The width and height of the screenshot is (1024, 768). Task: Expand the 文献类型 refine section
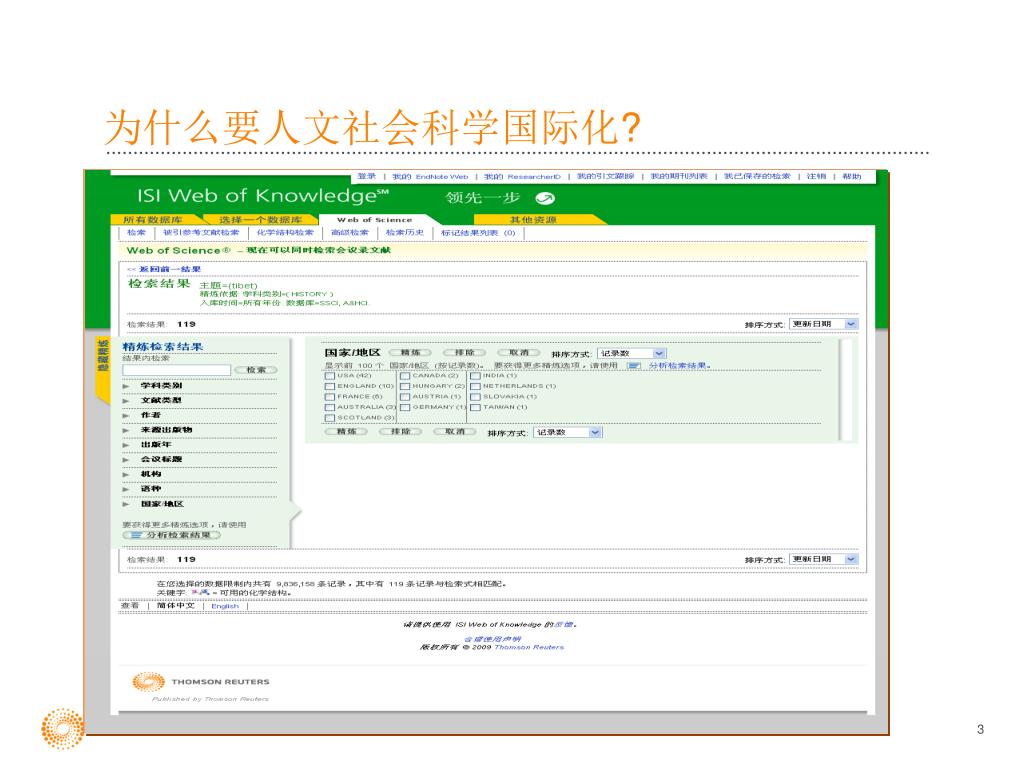point(125,401)
